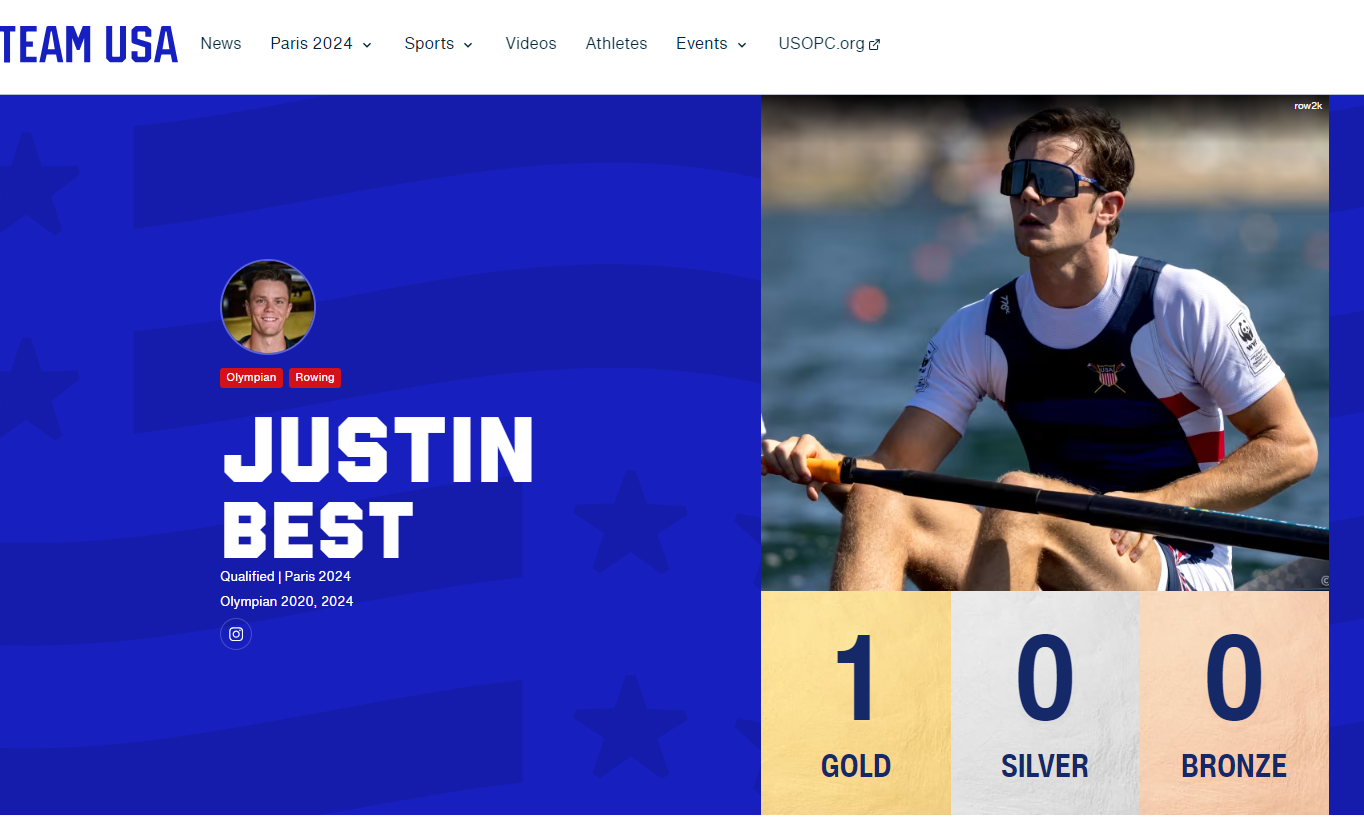Expand the Paris 2024 dropdown chevron
The height and width of the screenshot is (817, 1364).
[x=367, y=45]
